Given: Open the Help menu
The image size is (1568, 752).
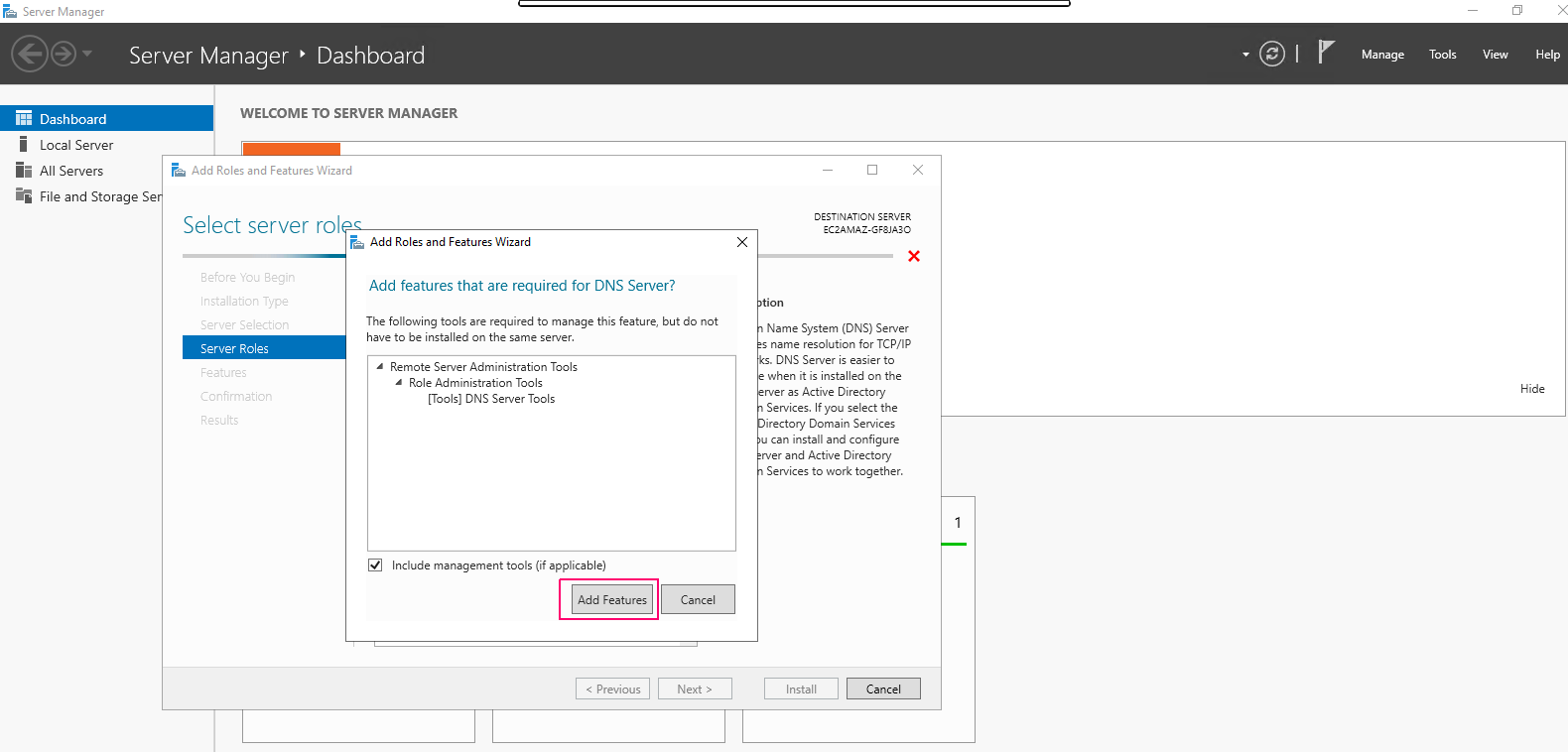Looking at the screenshot, I should (x=1547, y=55).
